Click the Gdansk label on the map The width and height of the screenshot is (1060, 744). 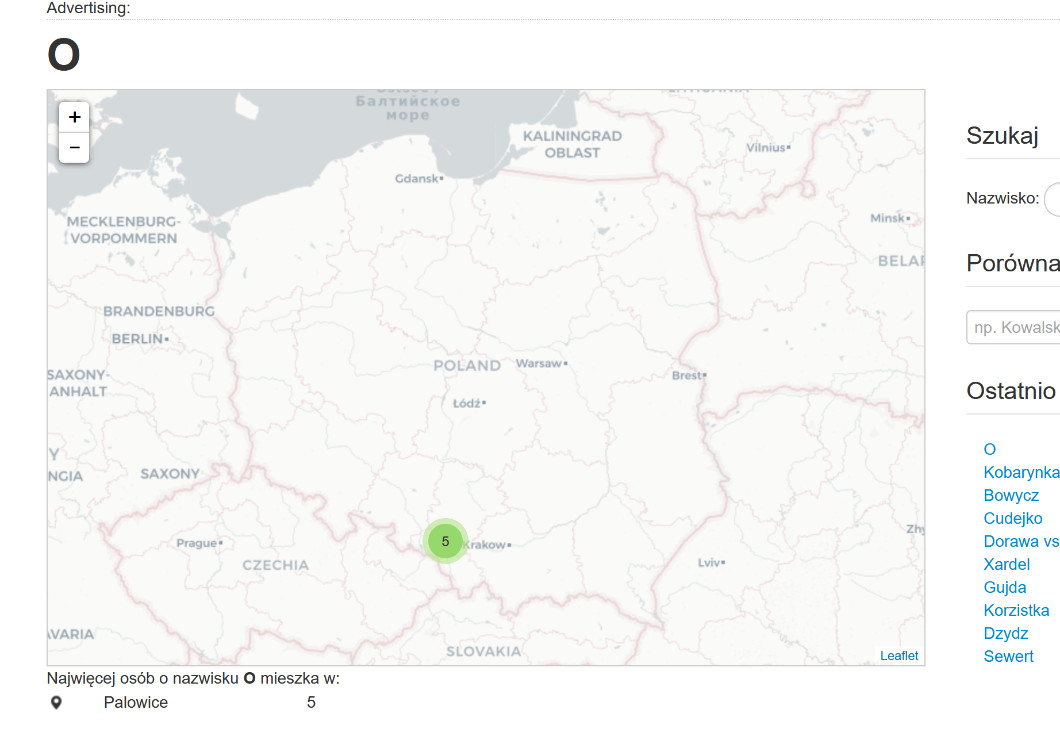click(418, 179)
